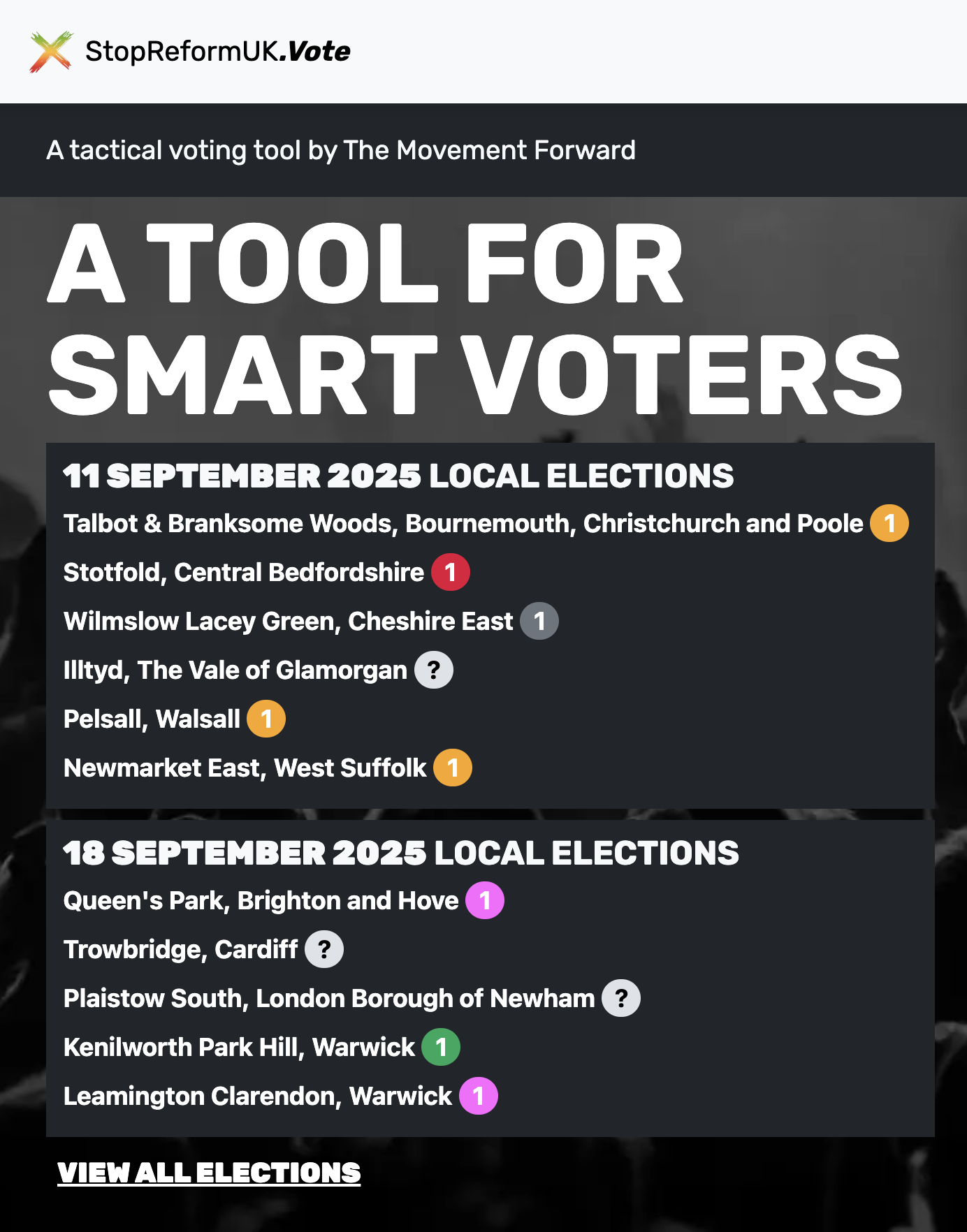Click View All Elections link

[x=209, y=1173]
